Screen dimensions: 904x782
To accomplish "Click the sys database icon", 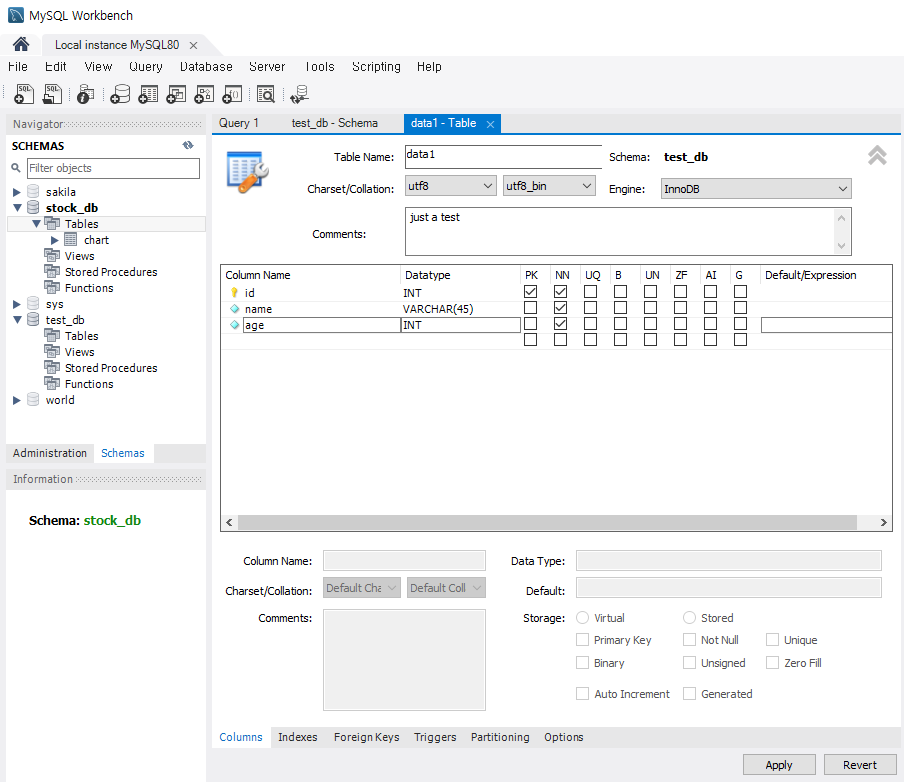I will click(33, 303).
